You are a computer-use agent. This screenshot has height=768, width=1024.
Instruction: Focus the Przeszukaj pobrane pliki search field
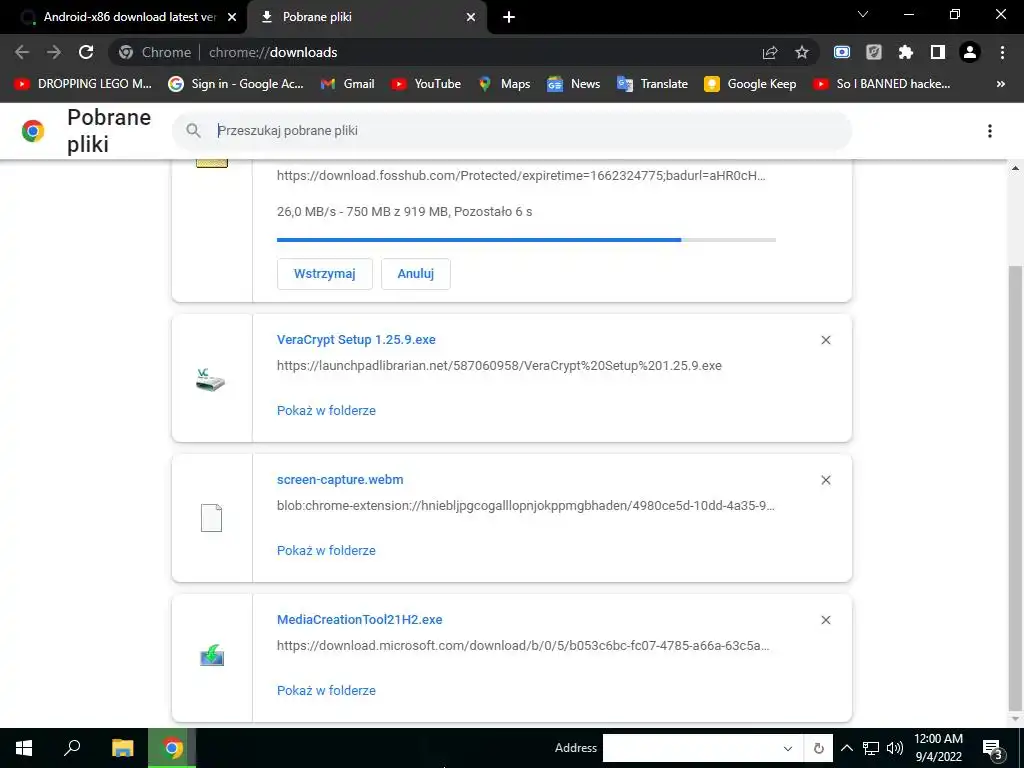click(x=512, y=131)
